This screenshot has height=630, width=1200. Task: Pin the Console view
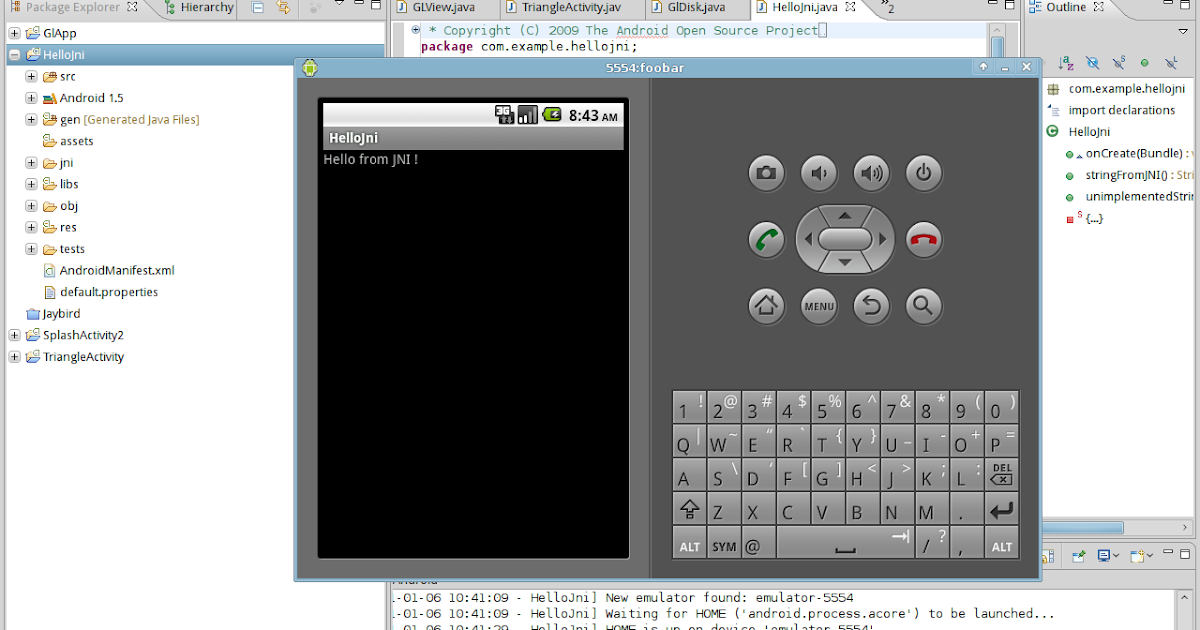tap(1079, 555)
